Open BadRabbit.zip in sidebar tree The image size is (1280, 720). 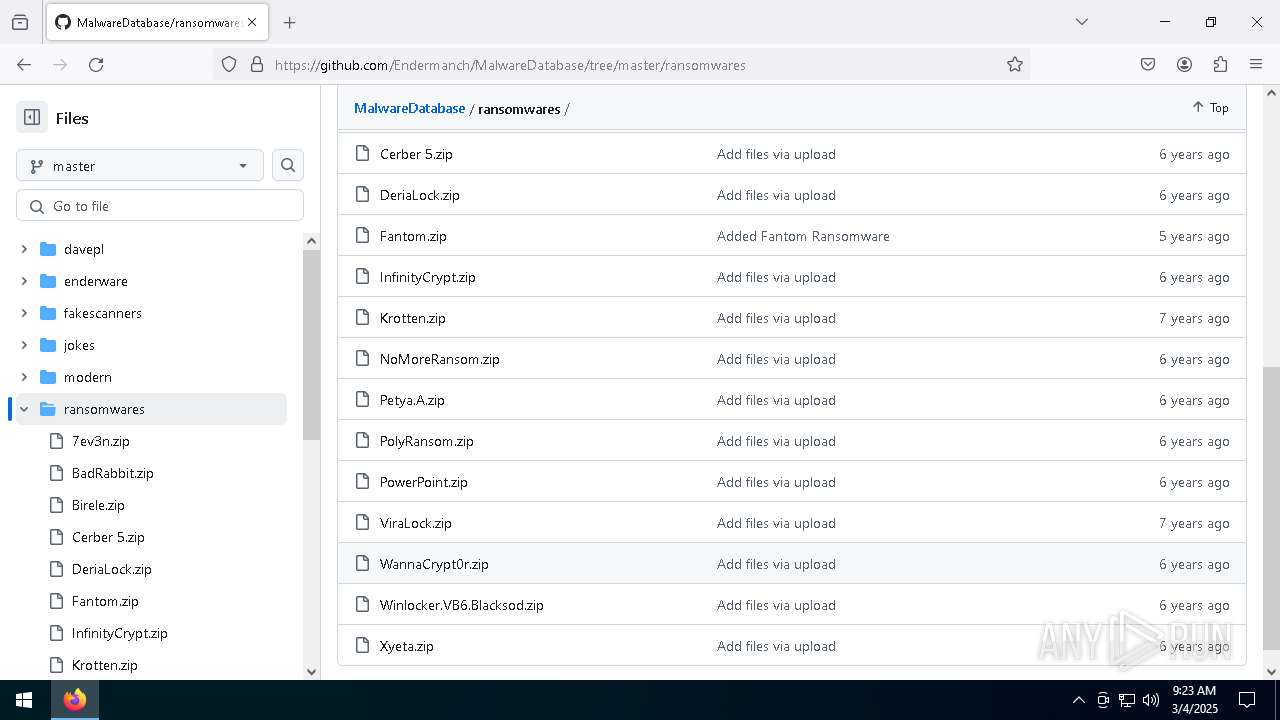coord(113,473)
